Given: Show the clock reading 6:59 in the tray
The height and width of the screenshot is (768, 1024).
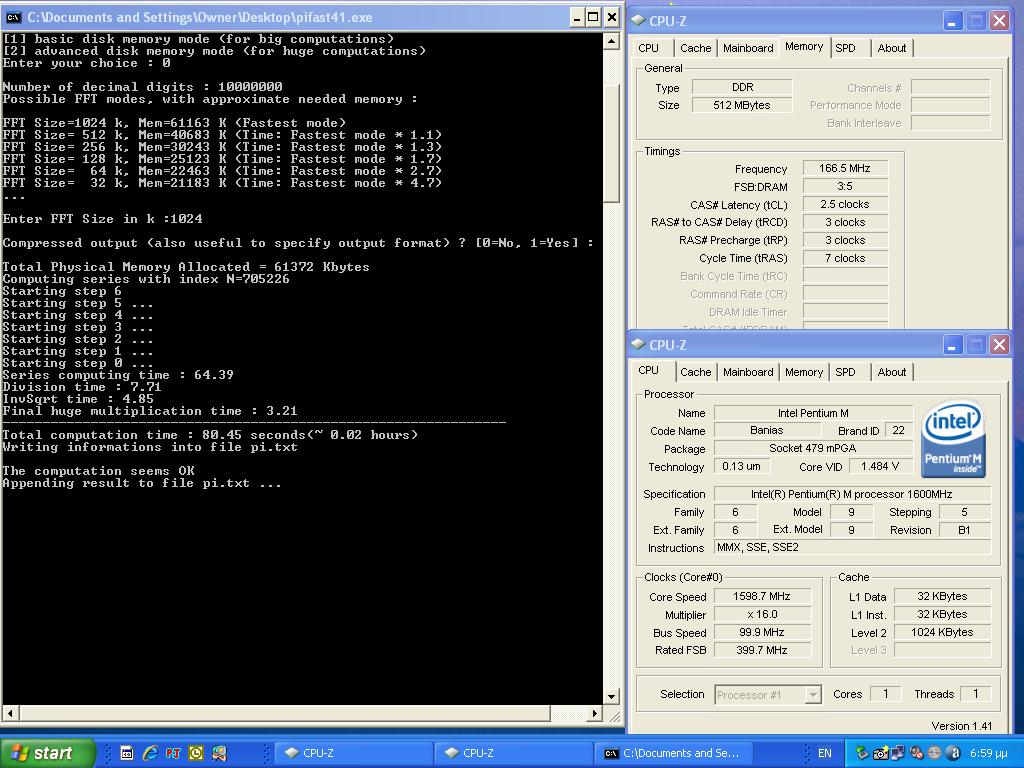Looking at the screenshot, I should pyautogui.click(x=988, y=753).
